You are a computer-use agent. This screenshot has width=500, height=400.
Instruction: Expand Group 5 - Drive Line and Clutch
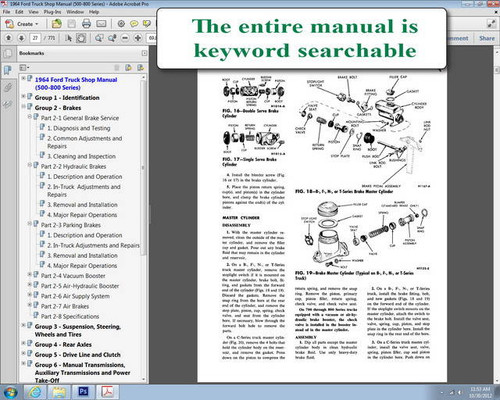point(23,353)
